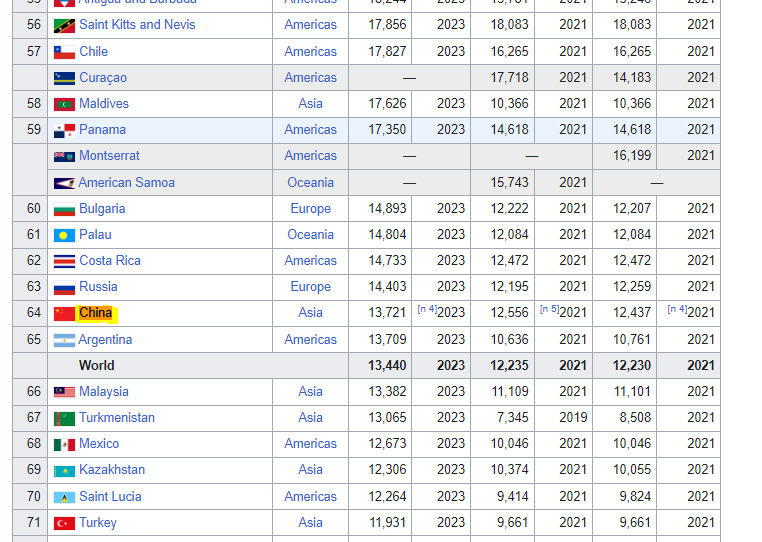The image size is (762, 542).
Task: Click the Mexico flag icon
Action: [x=64, y=445]
